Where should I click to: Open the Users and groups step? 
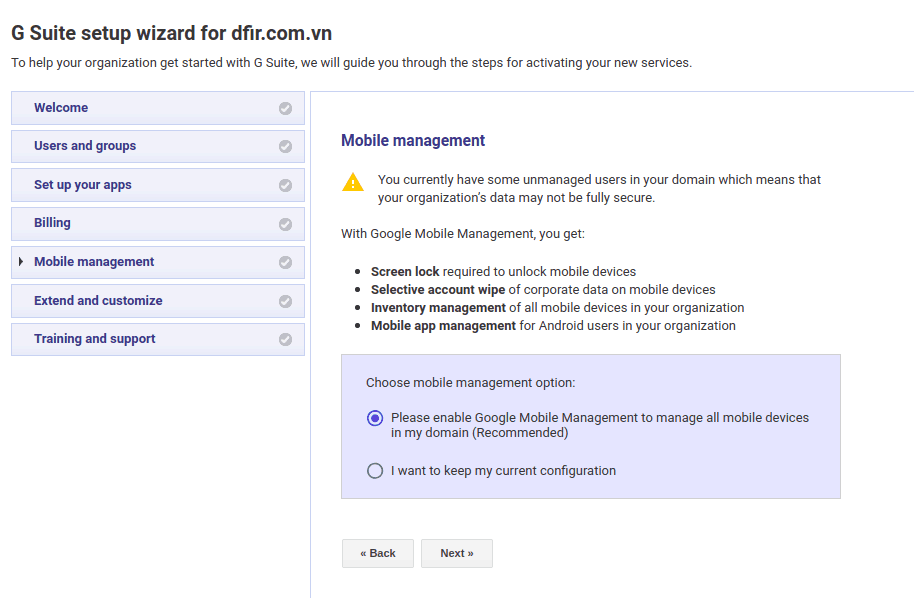pyautogui.click(x=158, y=146)
